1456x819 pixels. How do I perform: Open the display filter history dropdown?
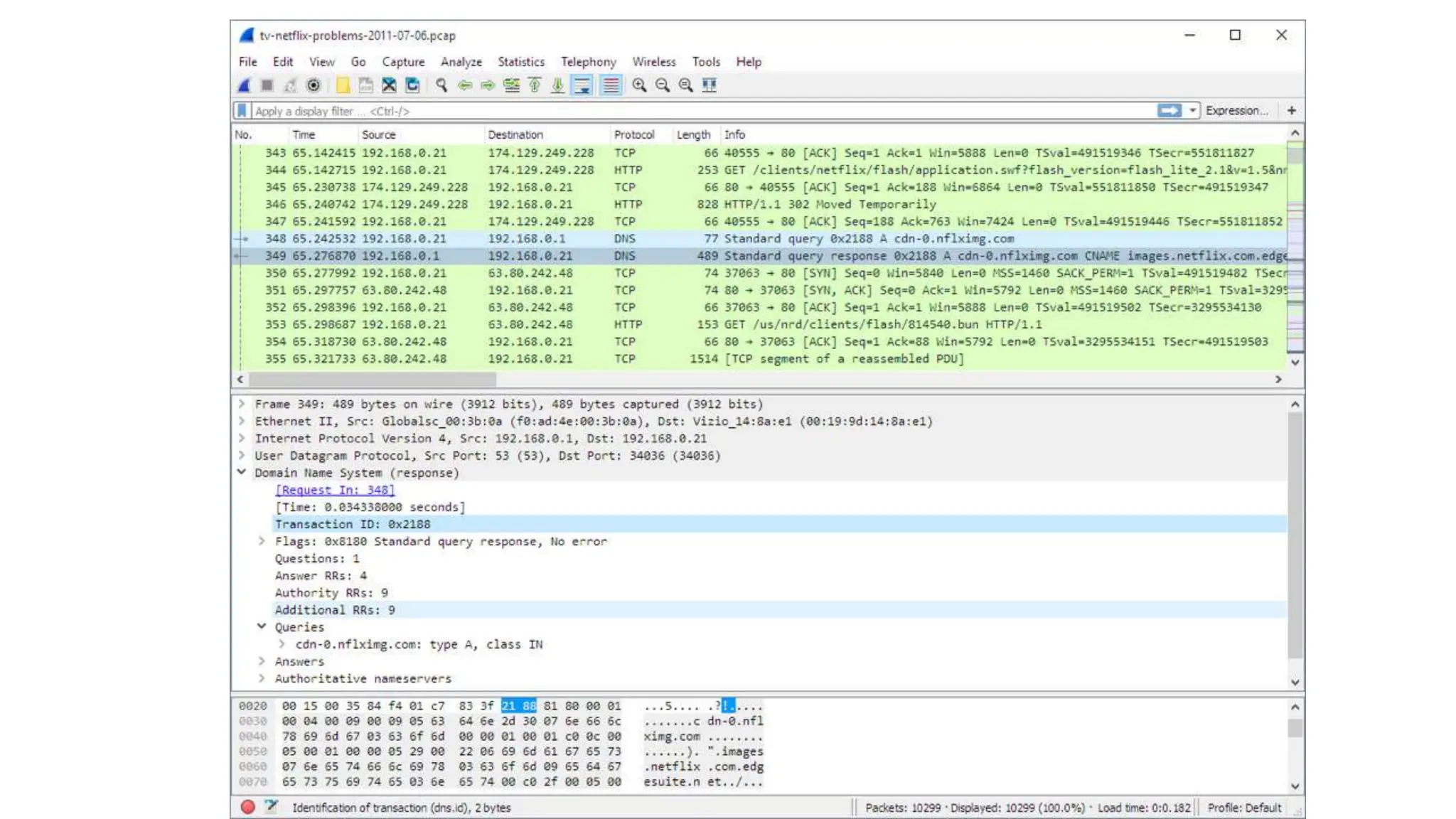pos(1192,110)
